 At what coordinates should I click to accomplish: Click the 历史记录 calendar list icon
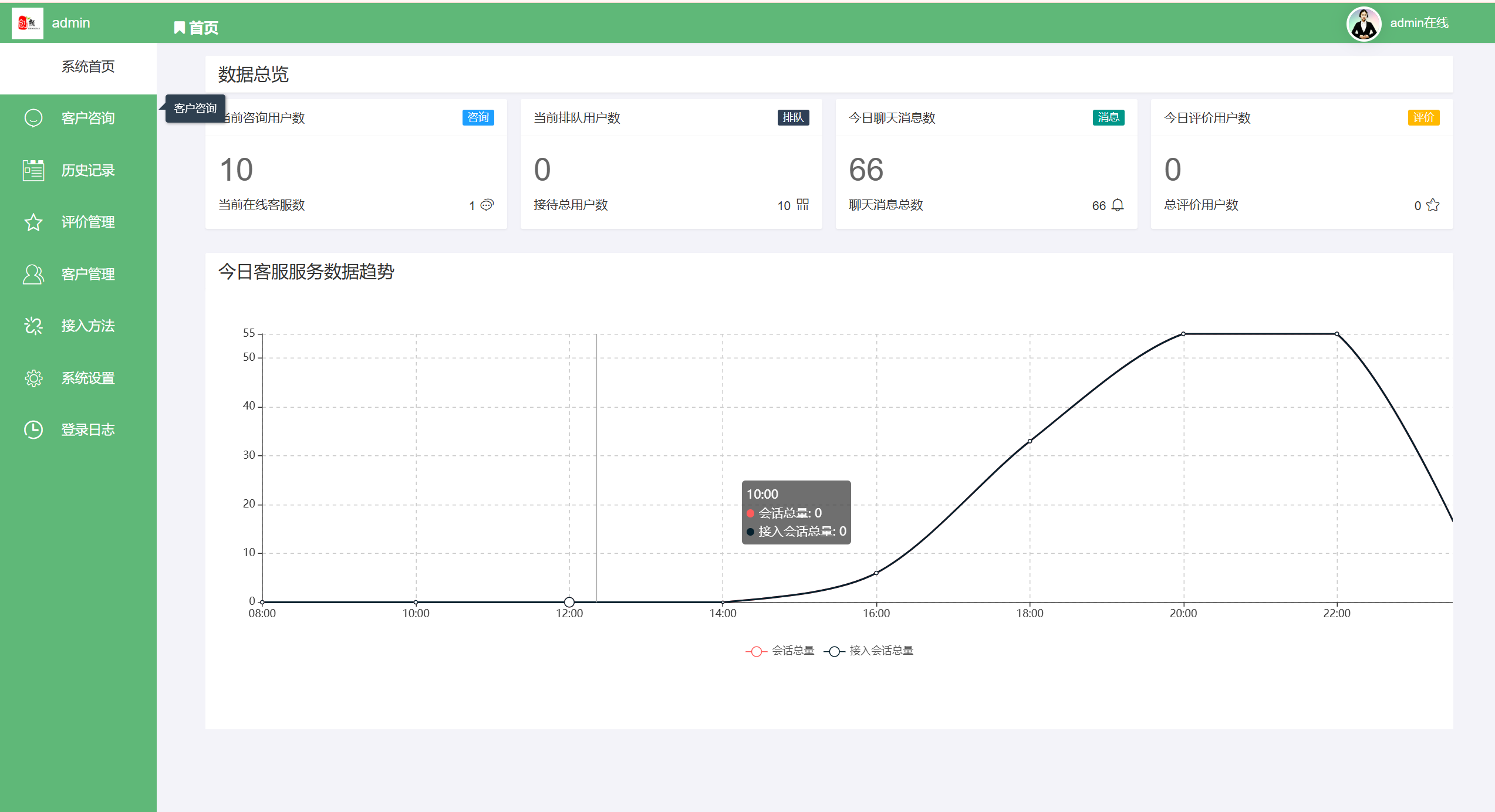pos(33,170)
